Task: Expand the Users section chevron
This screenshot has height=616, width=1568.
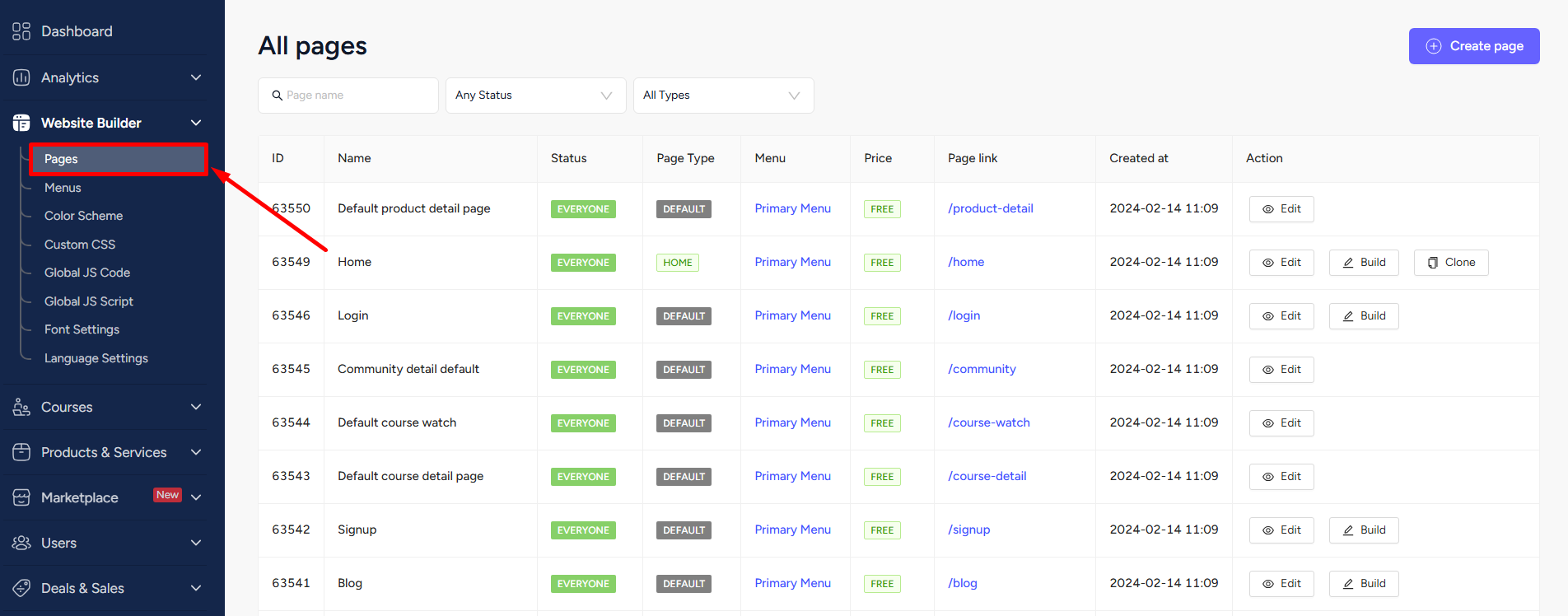Action: tap(196, 543)
